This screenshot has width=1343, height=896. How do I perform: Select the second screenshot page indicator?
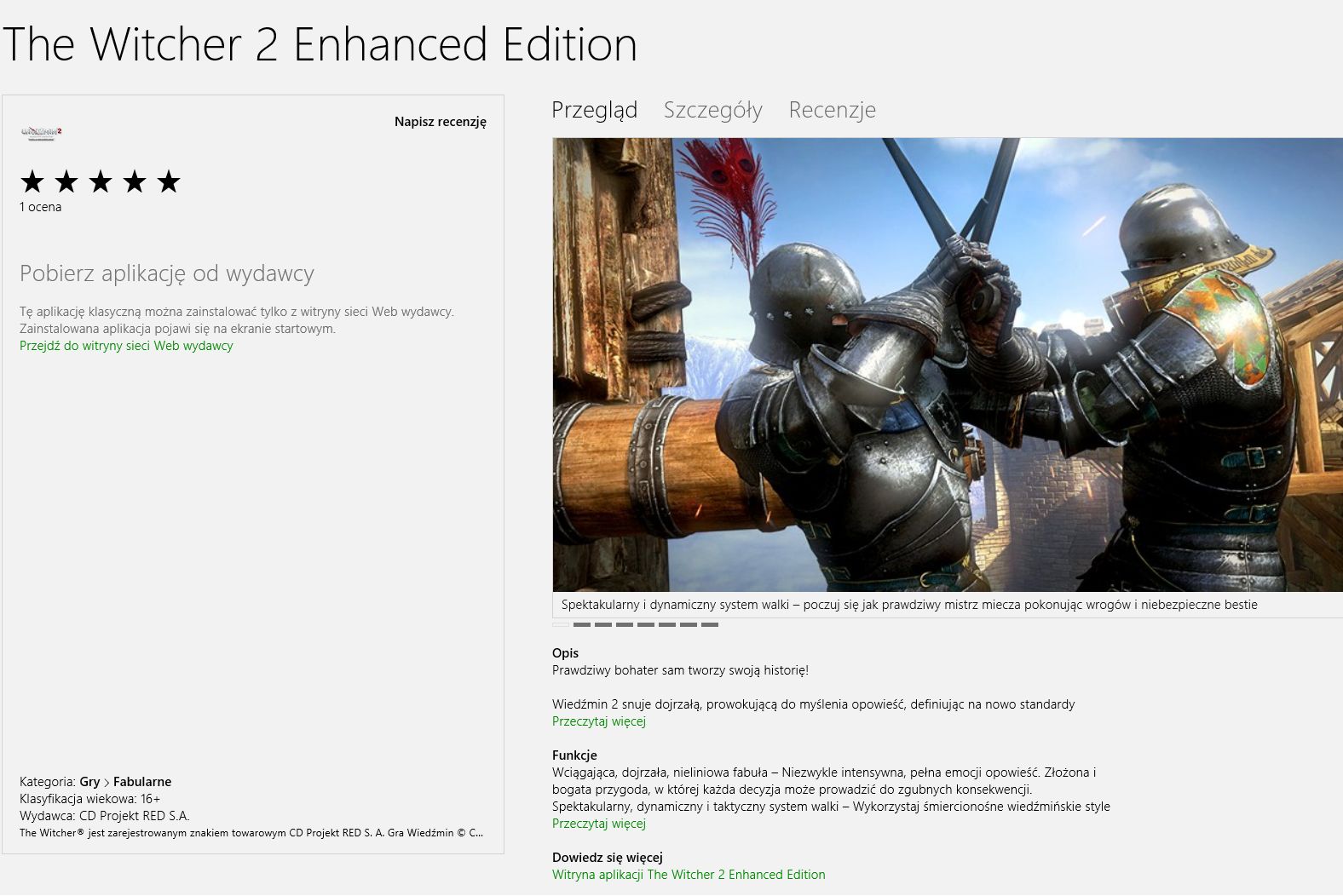582,624
